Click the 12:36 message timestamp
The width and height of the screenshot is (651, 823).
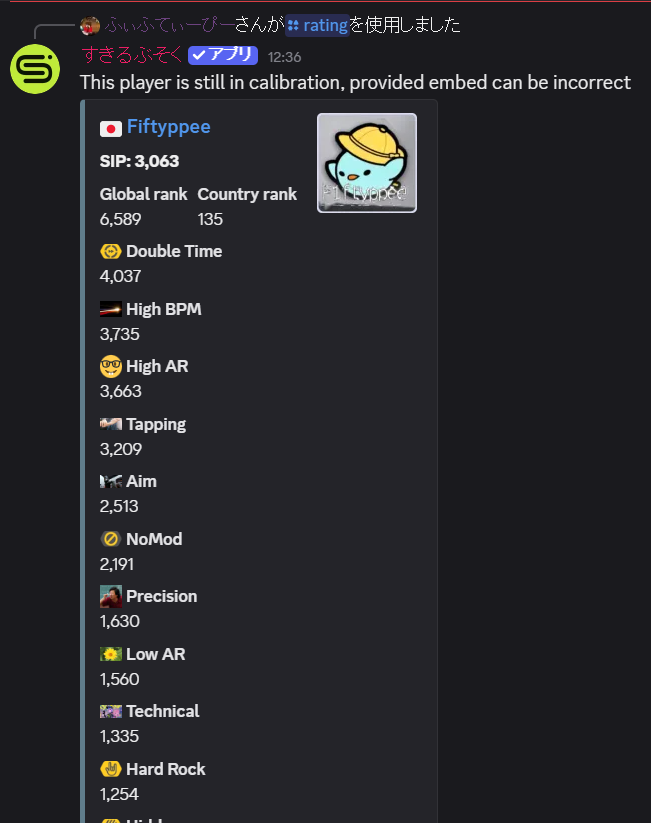point(285,57)
